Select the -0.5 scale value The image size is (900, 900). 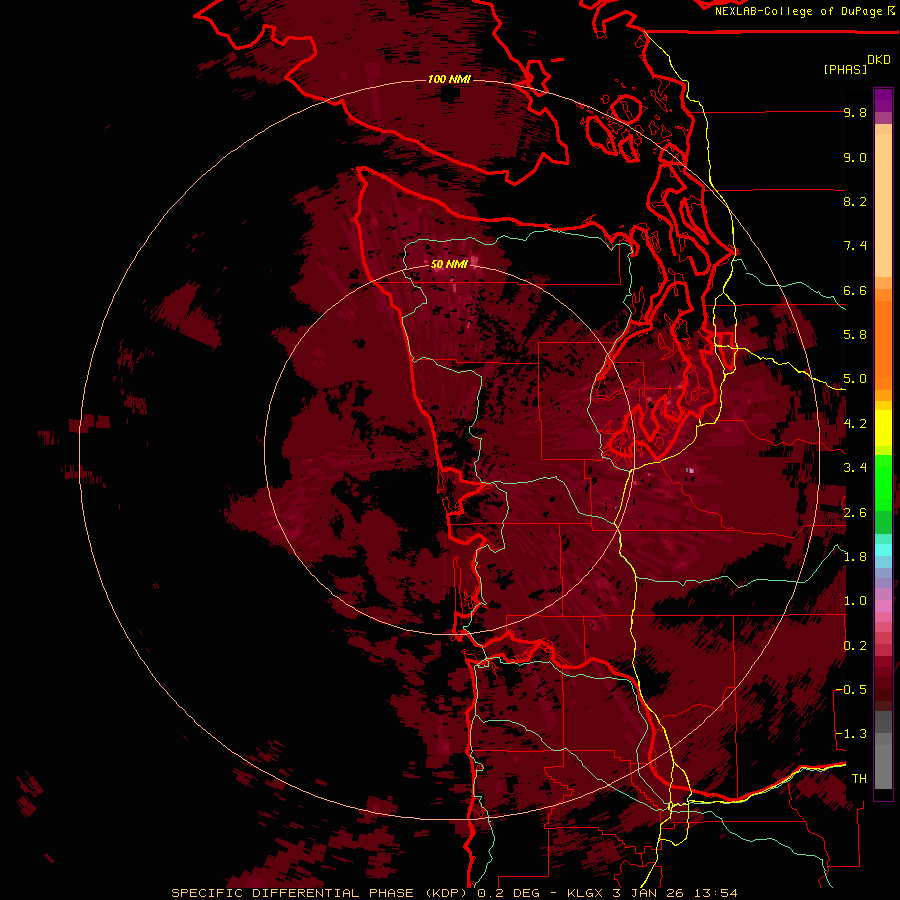851,690
